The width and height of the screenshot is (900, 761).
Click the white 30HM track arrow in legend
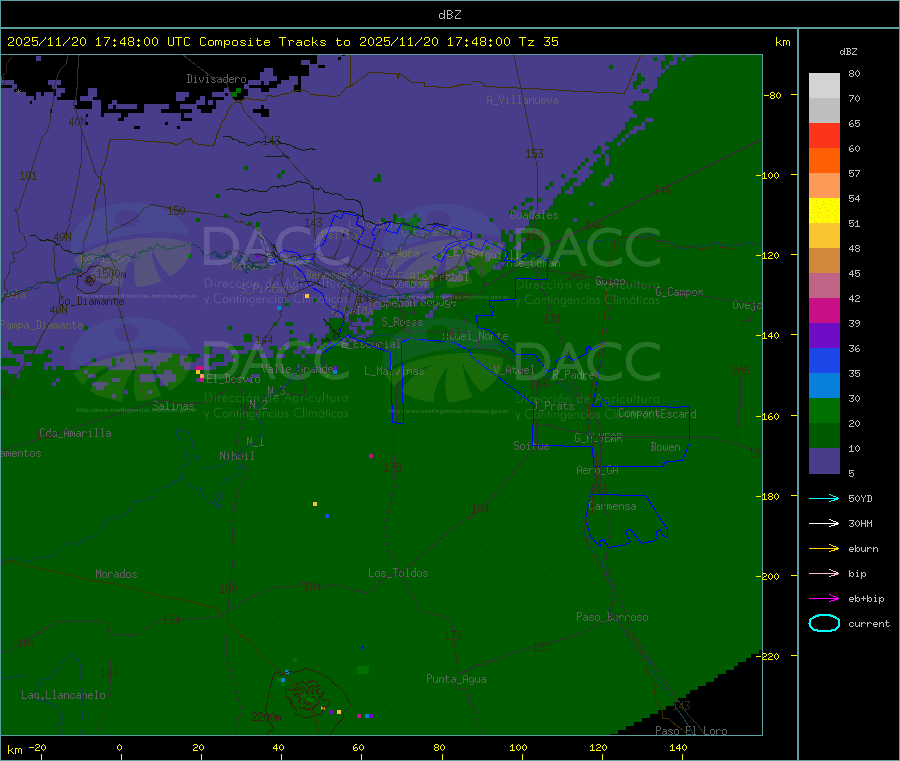click(824, 523)
